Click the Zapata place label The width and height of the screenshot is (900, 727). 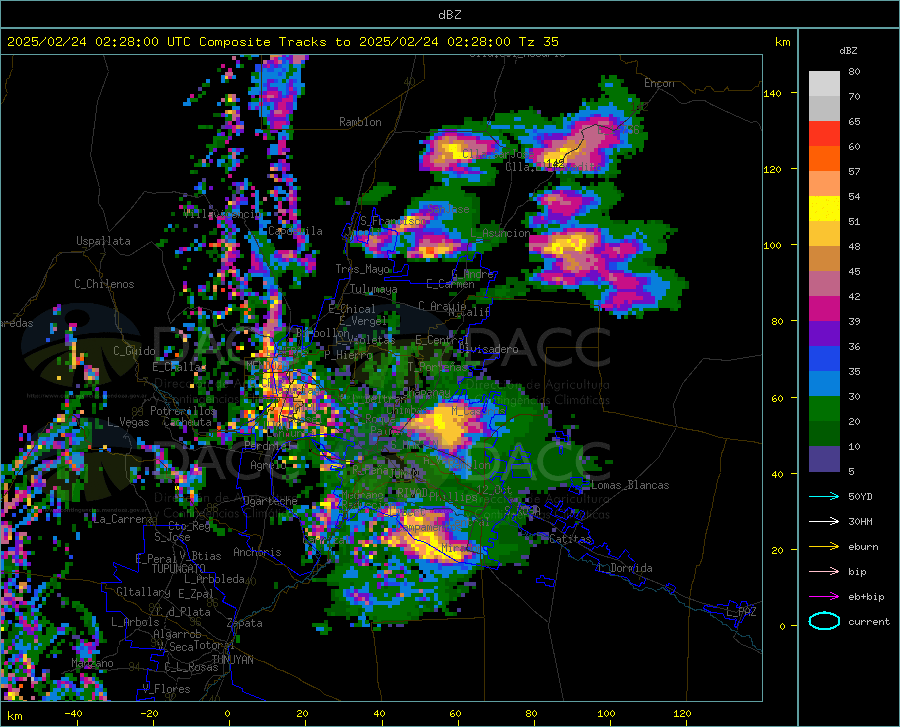(245, 623)
